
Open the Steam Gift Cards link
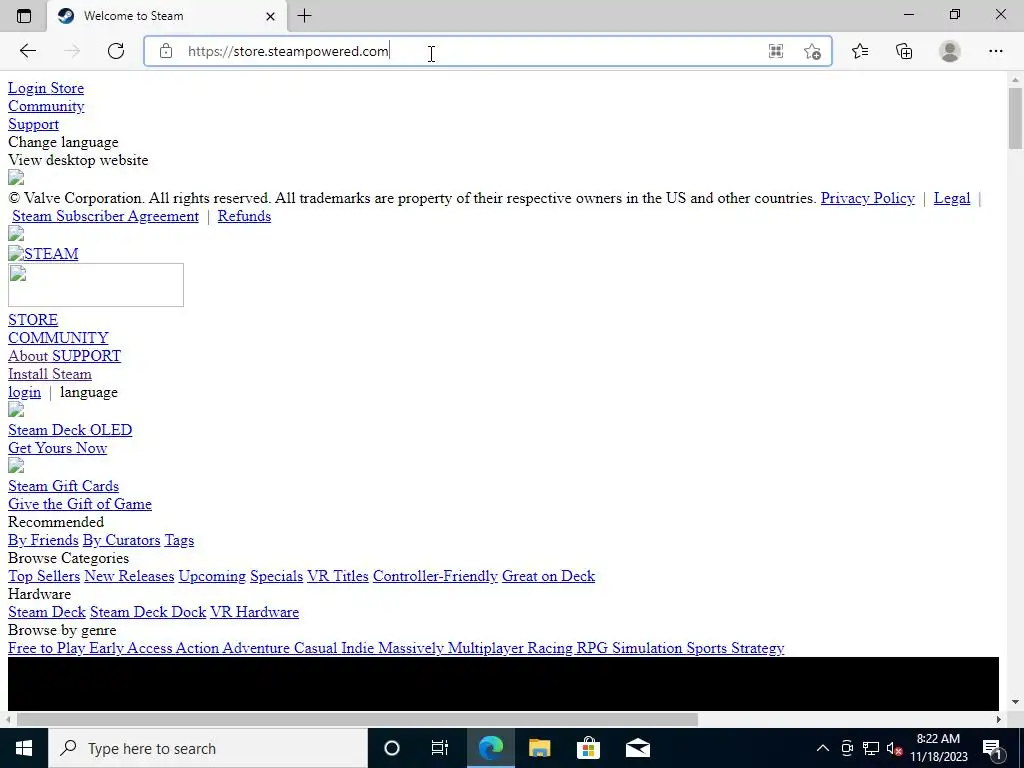click(63, 486)
